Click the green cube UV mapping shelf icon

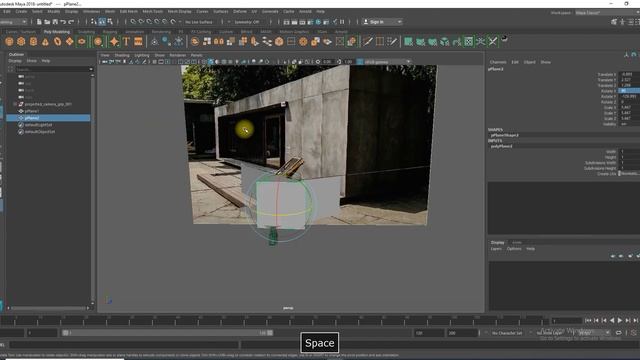pyautogui.click(x=444, y=41)
